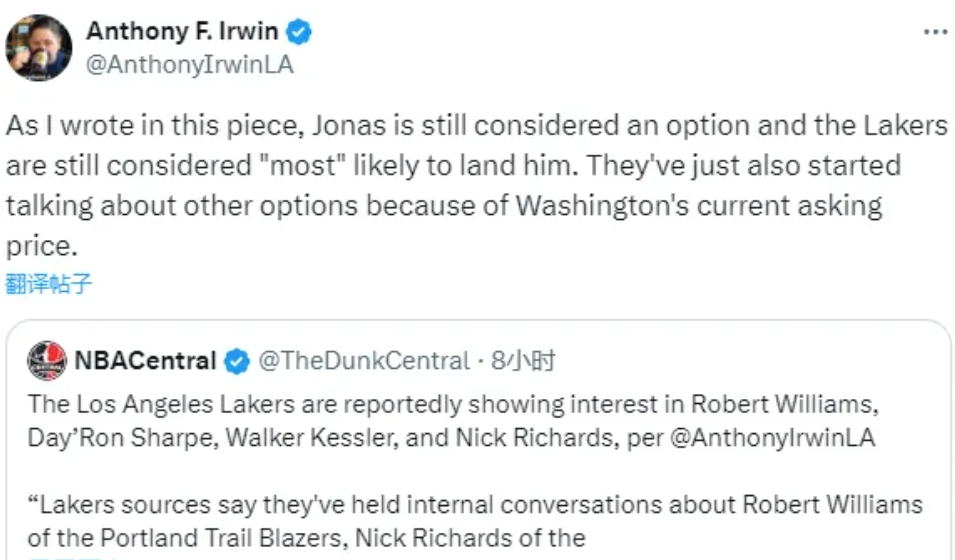
Task: Click the @AnthonyIrwinLA handle under the author name
Action: [190, 64]
